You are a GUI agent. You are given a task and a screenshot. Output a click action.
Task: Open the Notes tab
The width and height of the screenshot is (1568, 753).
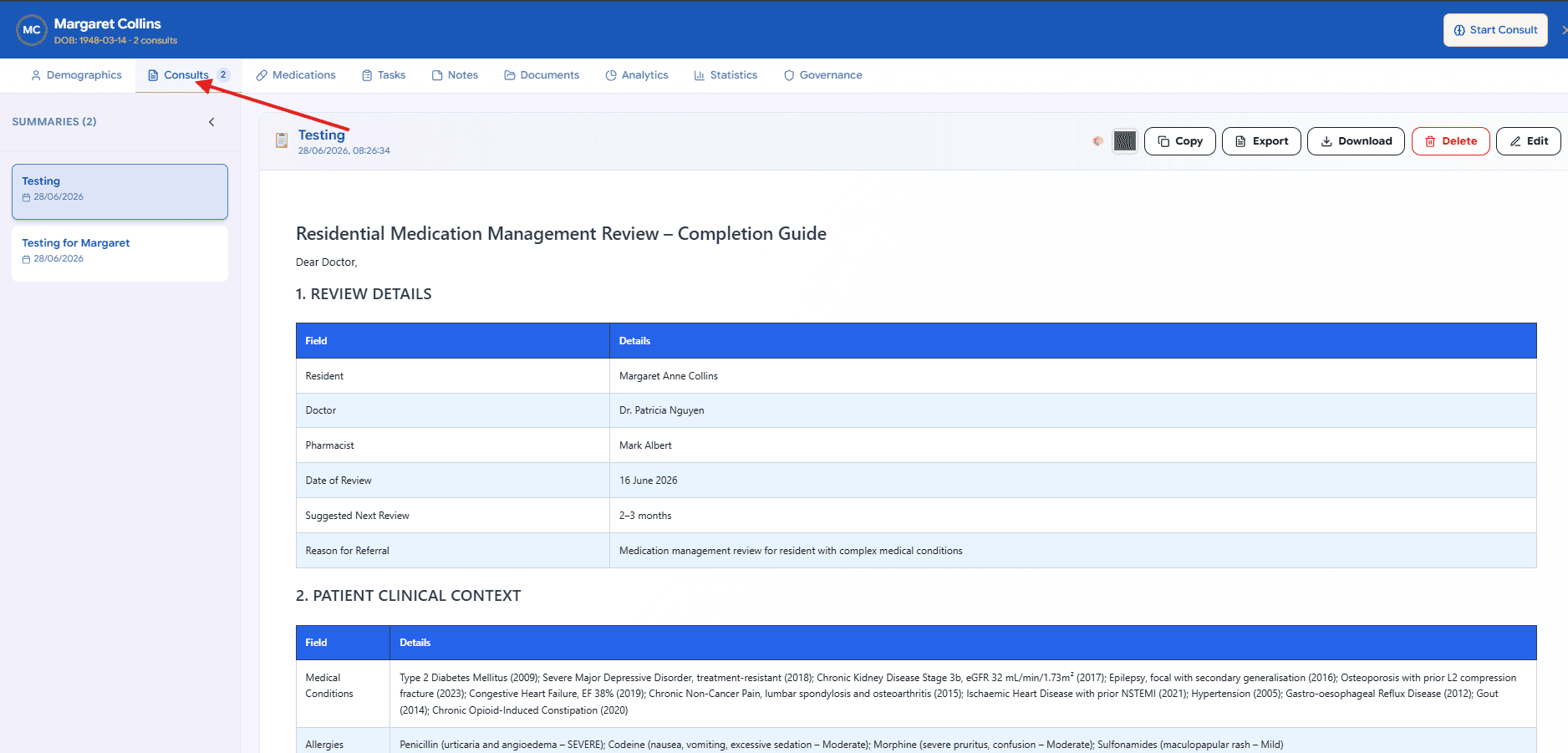(x=456, y=75)
